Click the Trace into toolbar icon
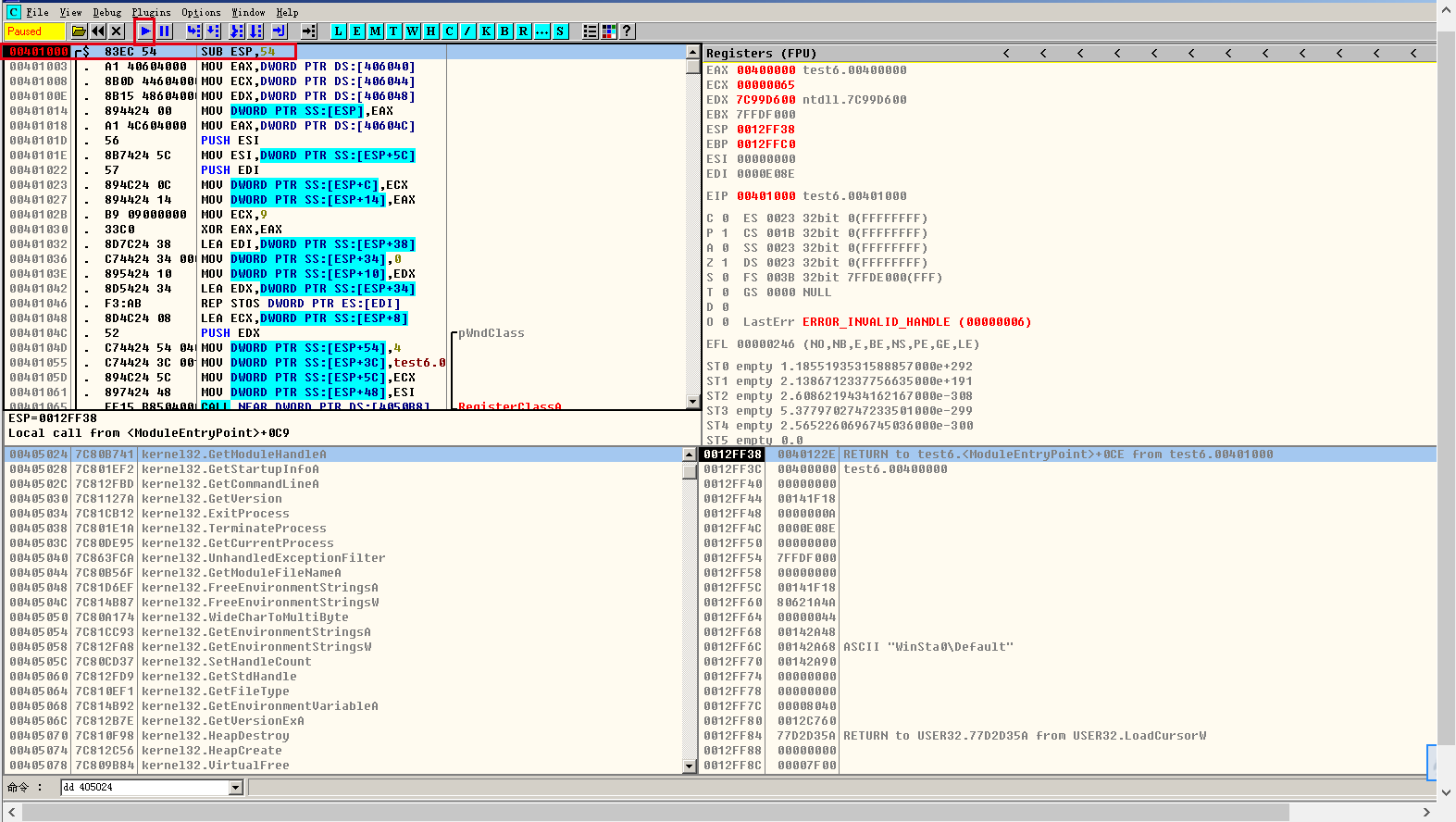 click(236, 31)
